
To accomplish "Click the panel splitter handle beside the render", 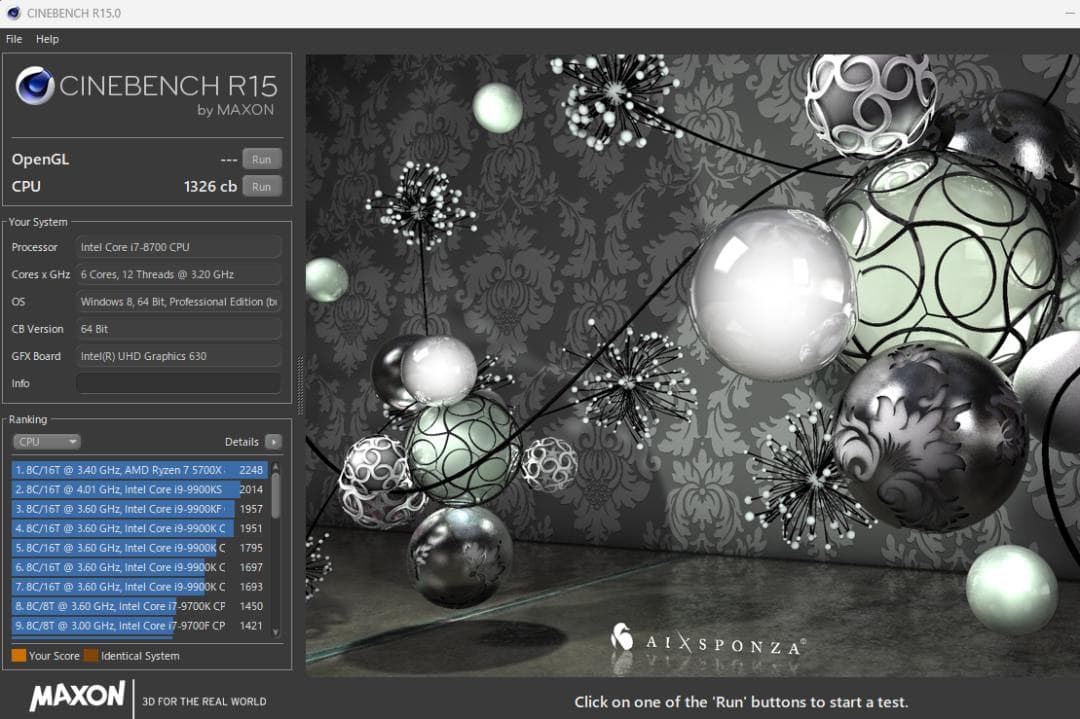I will pos(300,384).
